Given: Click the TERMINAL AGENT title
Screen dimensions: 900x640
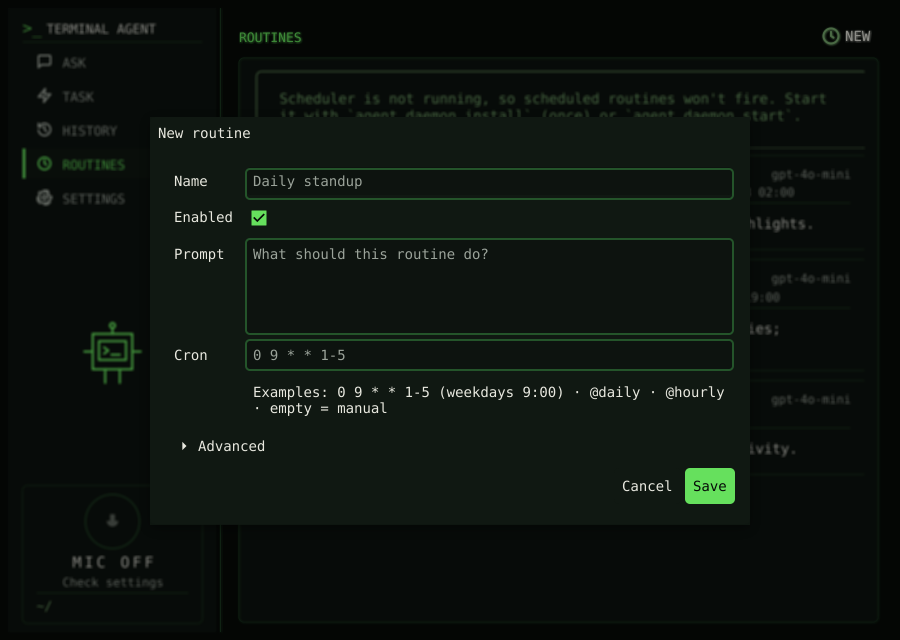Looking at the screenshot, I should [x=101, y=29].
